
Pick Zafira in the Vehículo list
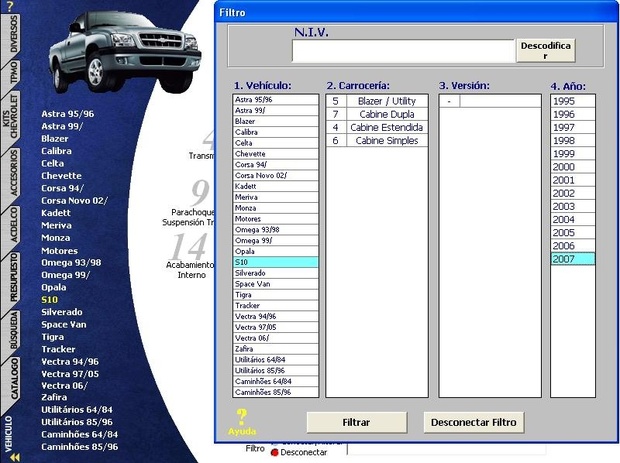tap(276, 349)
